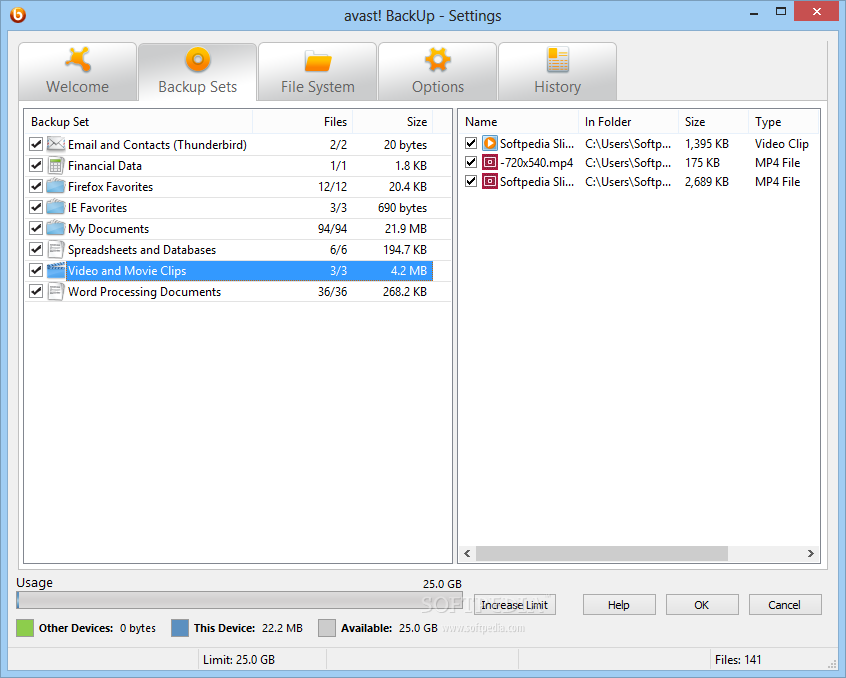Screen dimensions: 846x678
Task: Click document icon beside Word Processing Documents
Action: click(56, 291)
